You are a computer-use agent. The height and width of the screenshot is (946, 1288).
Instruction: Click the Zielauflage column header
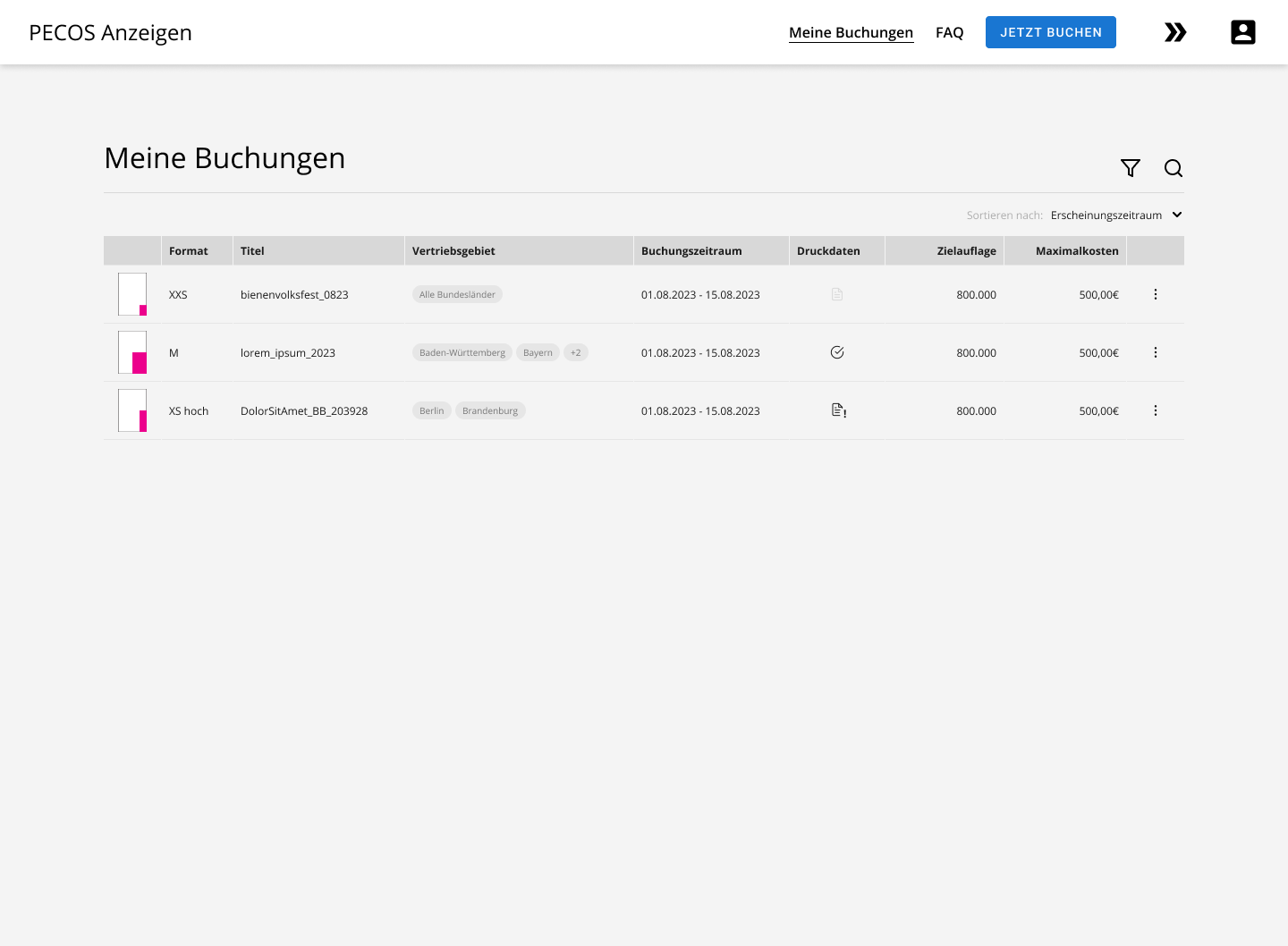point(945,251)
